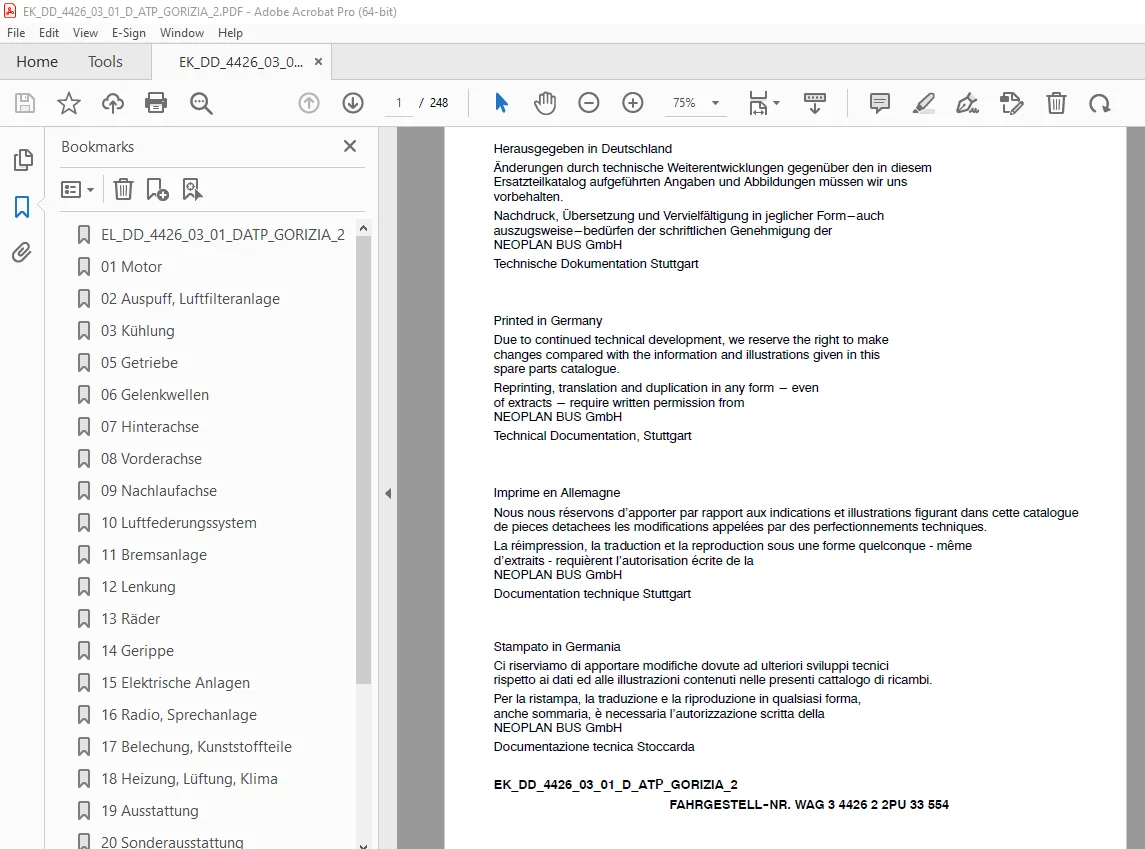Jump to 01 Motor bookmark
Image resolution: width=1145 pixels, height=849 pixels.
[131, 266]
